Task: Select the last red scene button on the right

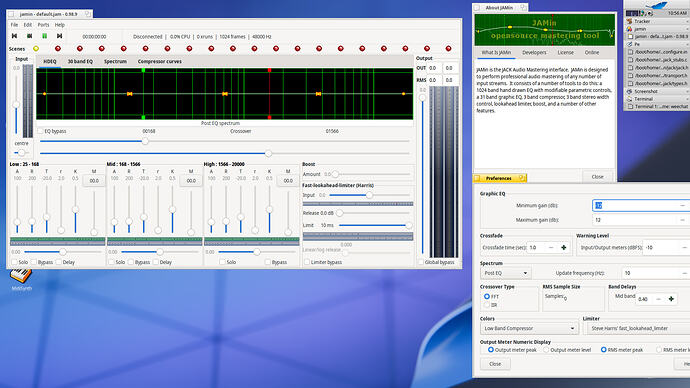Action: point(448,48)
